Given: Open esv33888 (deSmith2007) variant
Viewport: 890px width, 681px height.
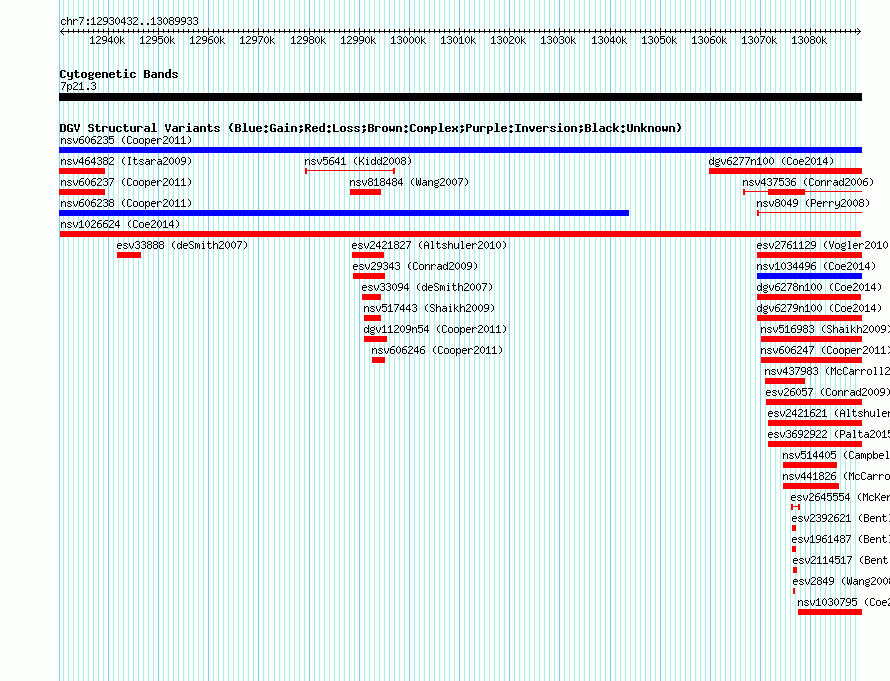Looking at the screenshot, I should coord(182,245).
